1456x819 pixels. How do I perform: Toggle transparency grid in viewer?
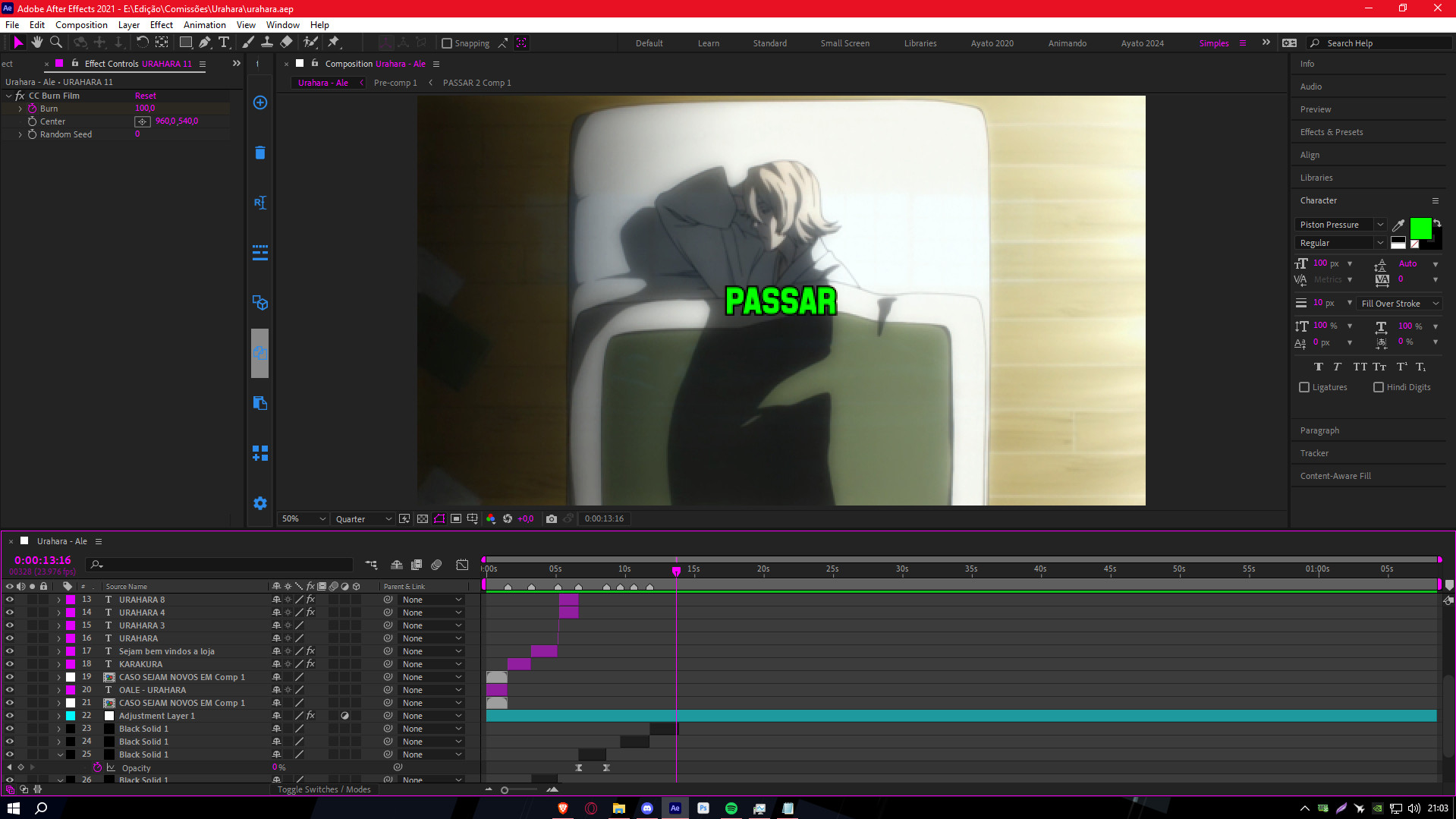(x=423, y=519)
